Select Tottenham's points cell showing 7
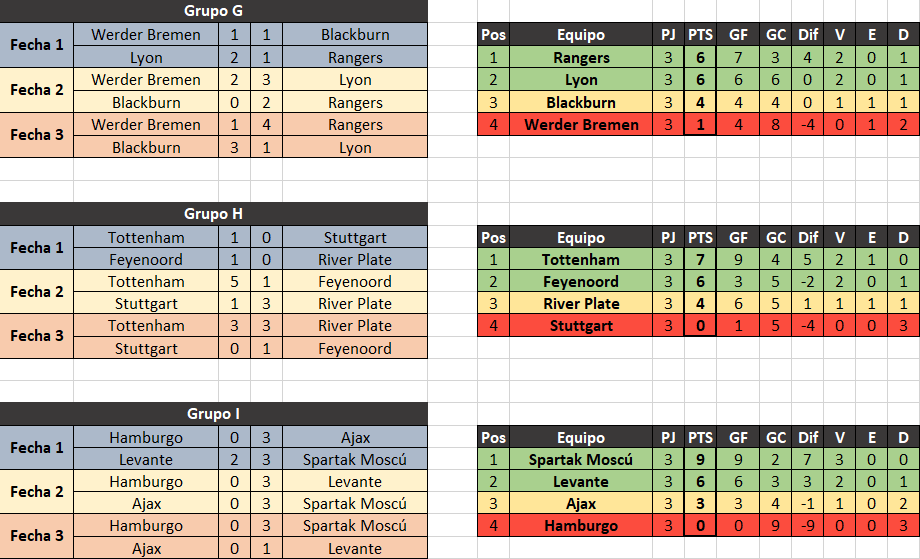This screenshot has width=920, height=559. [x=700, y=259]
